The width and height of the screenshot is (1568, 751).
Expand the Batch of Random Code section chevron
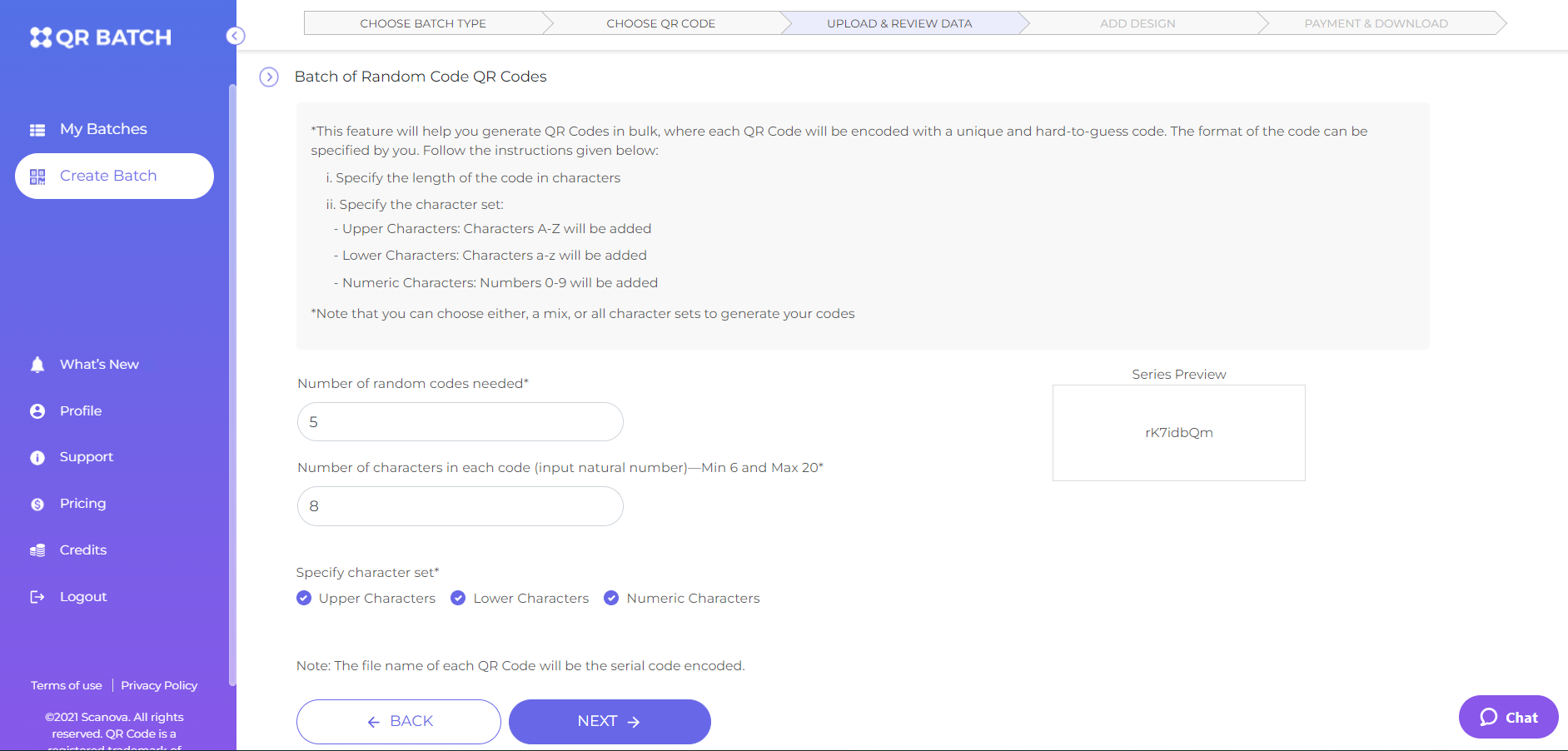(x=269, y=77)
